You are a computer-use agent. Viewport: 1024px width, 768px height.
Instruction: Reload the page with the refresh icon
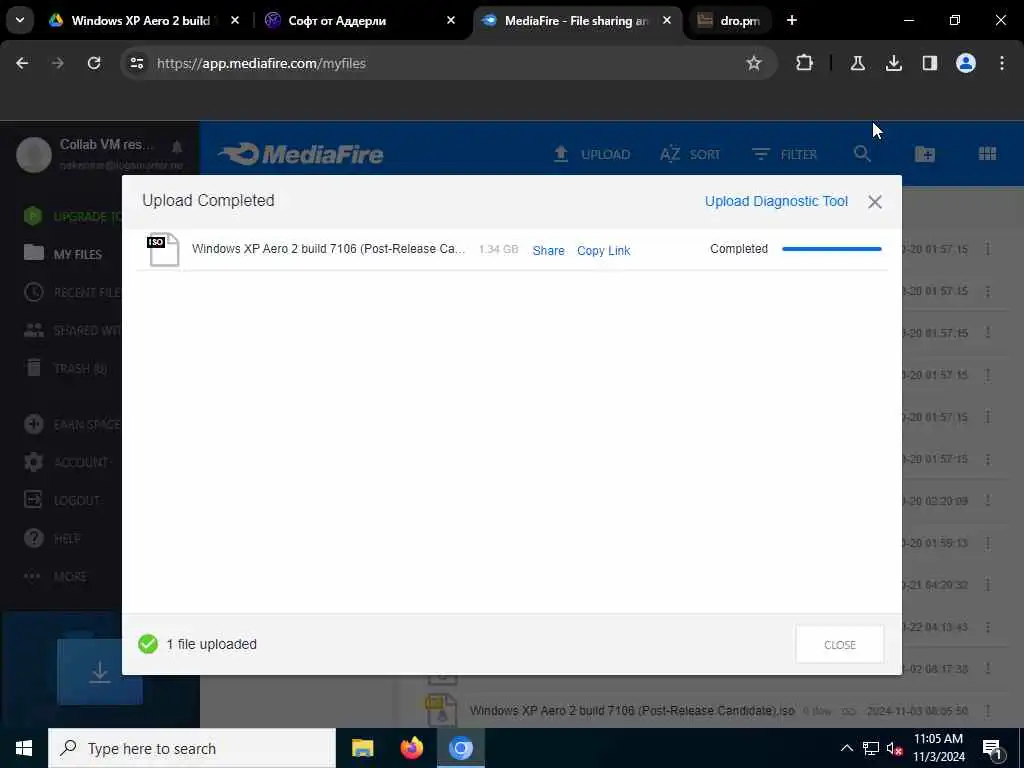click(x=94, y=63)
